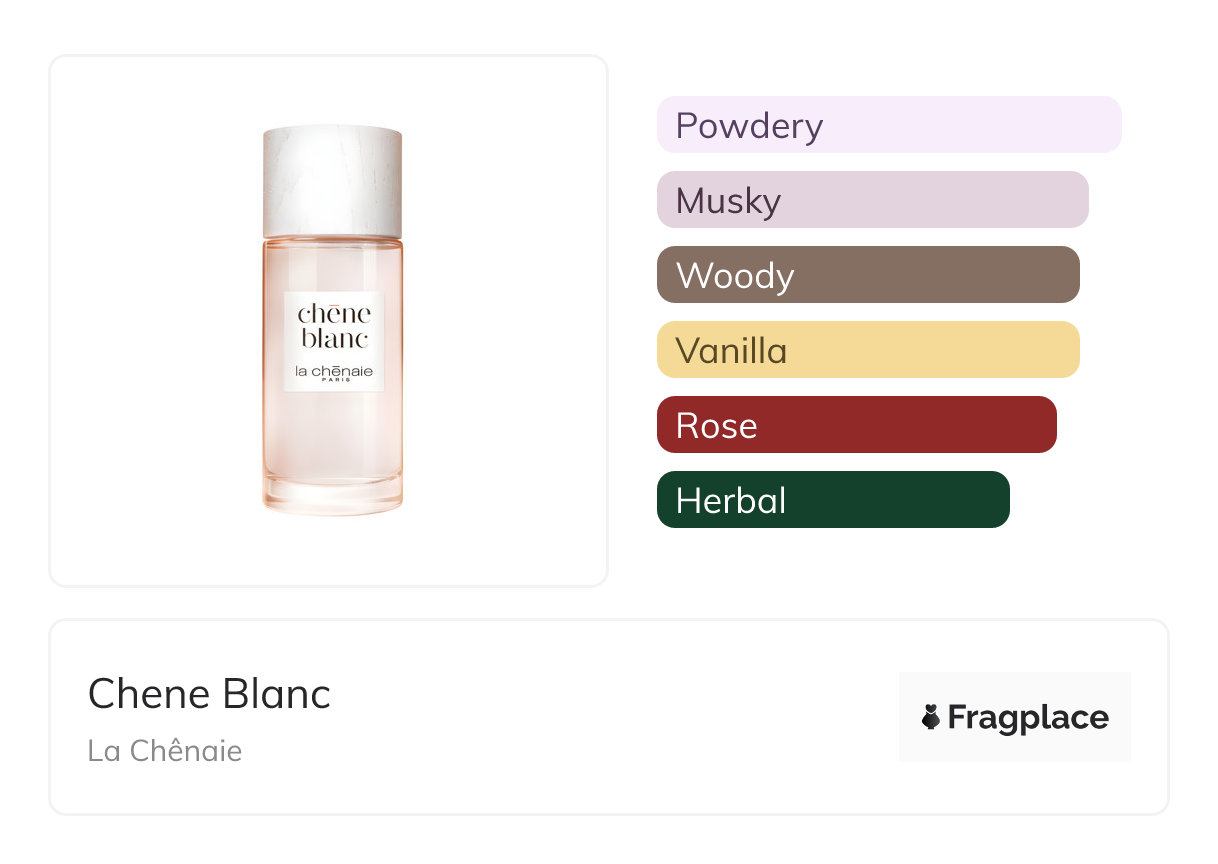Open the Chene Blanc perfume title
Viewport: 1218px width, 864px height.
point(209,693)
